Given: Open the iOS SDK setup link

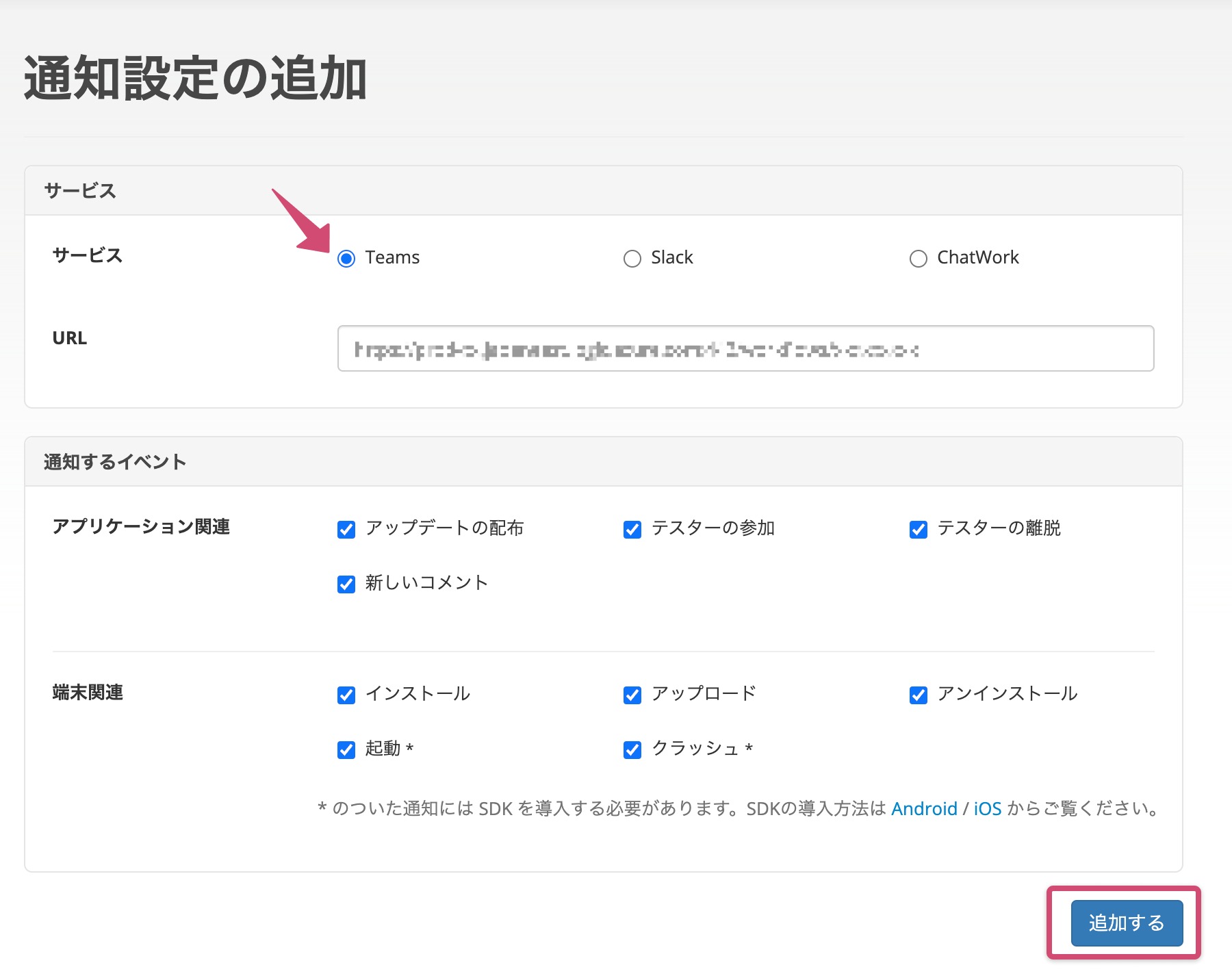Looking at the screenshot, I should click(986, 808).
